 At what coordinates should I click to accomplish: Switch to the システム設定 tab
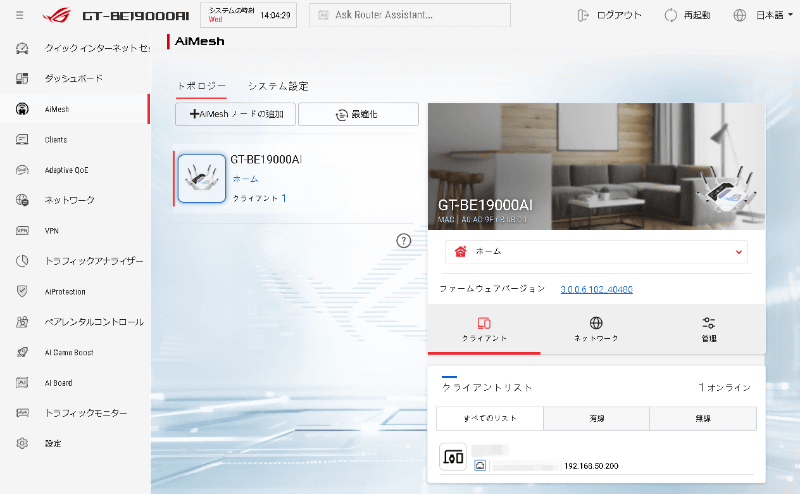pos(278,86)
